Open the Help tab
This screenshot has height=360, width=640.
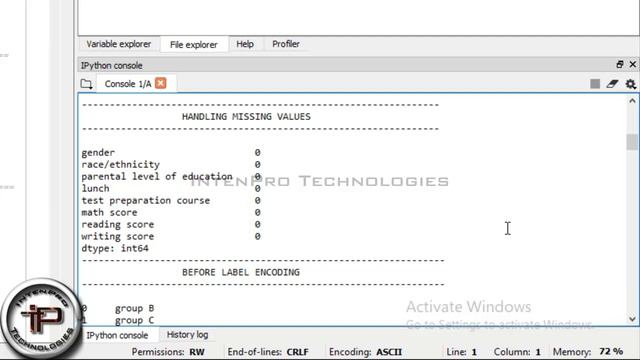245,44
